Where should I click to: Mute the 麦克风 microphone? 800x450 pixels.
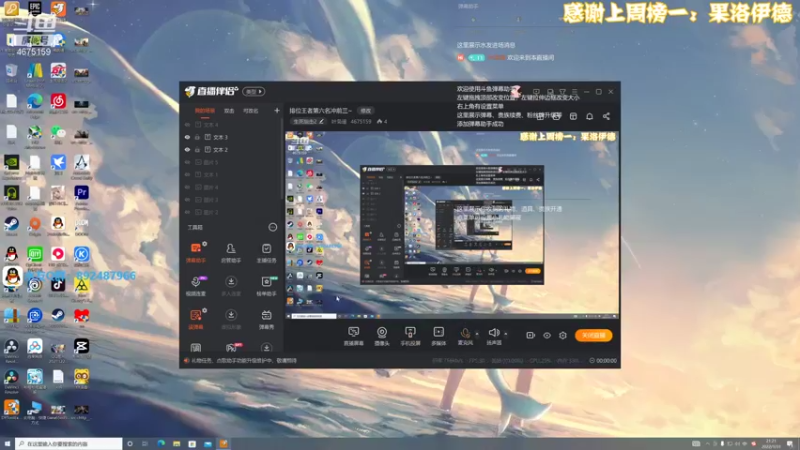click(x=465, y=336)
